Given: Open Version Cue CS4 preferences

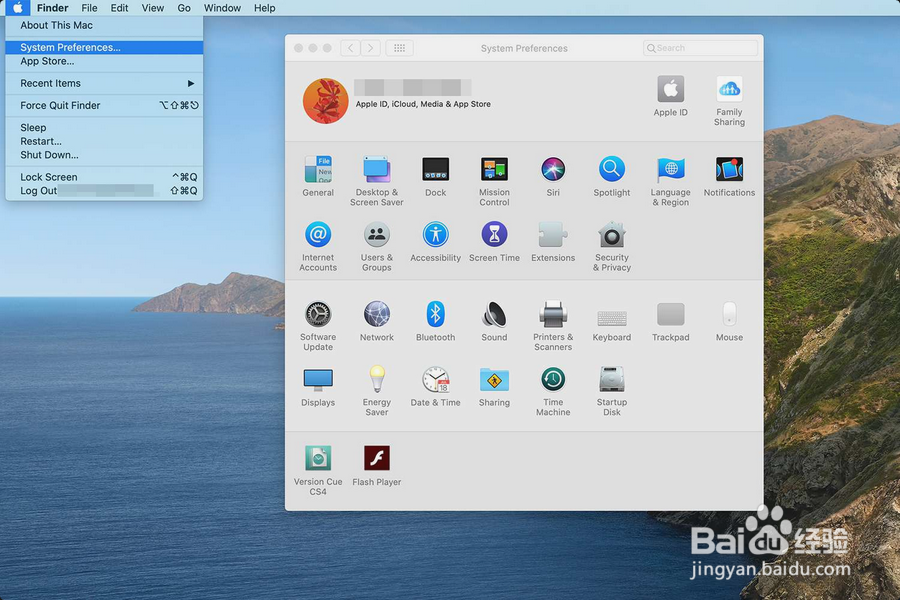Looking at the screenshot, I should [318, 470].
